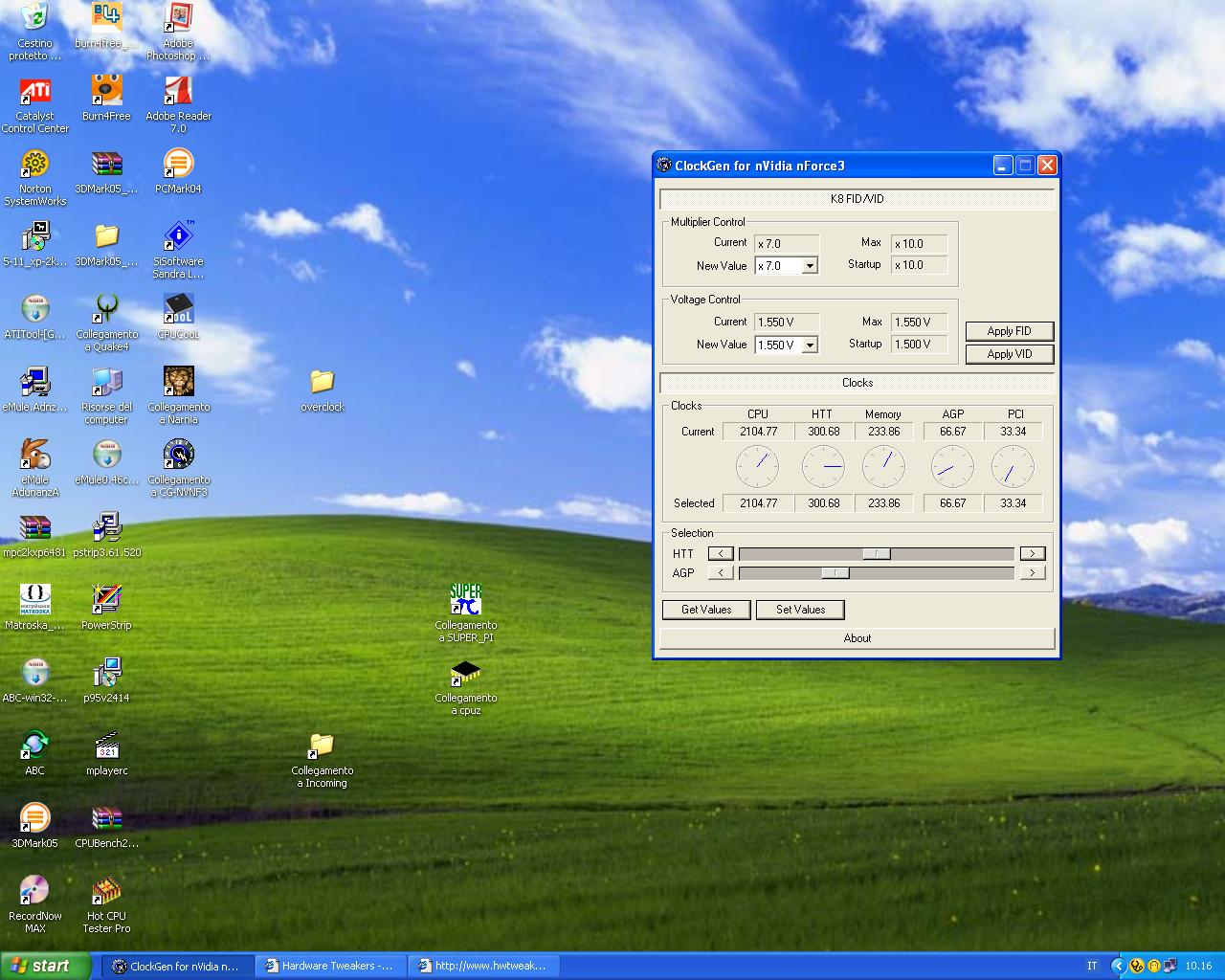Expand multiplier New Value dropdown

click(810, 266)
